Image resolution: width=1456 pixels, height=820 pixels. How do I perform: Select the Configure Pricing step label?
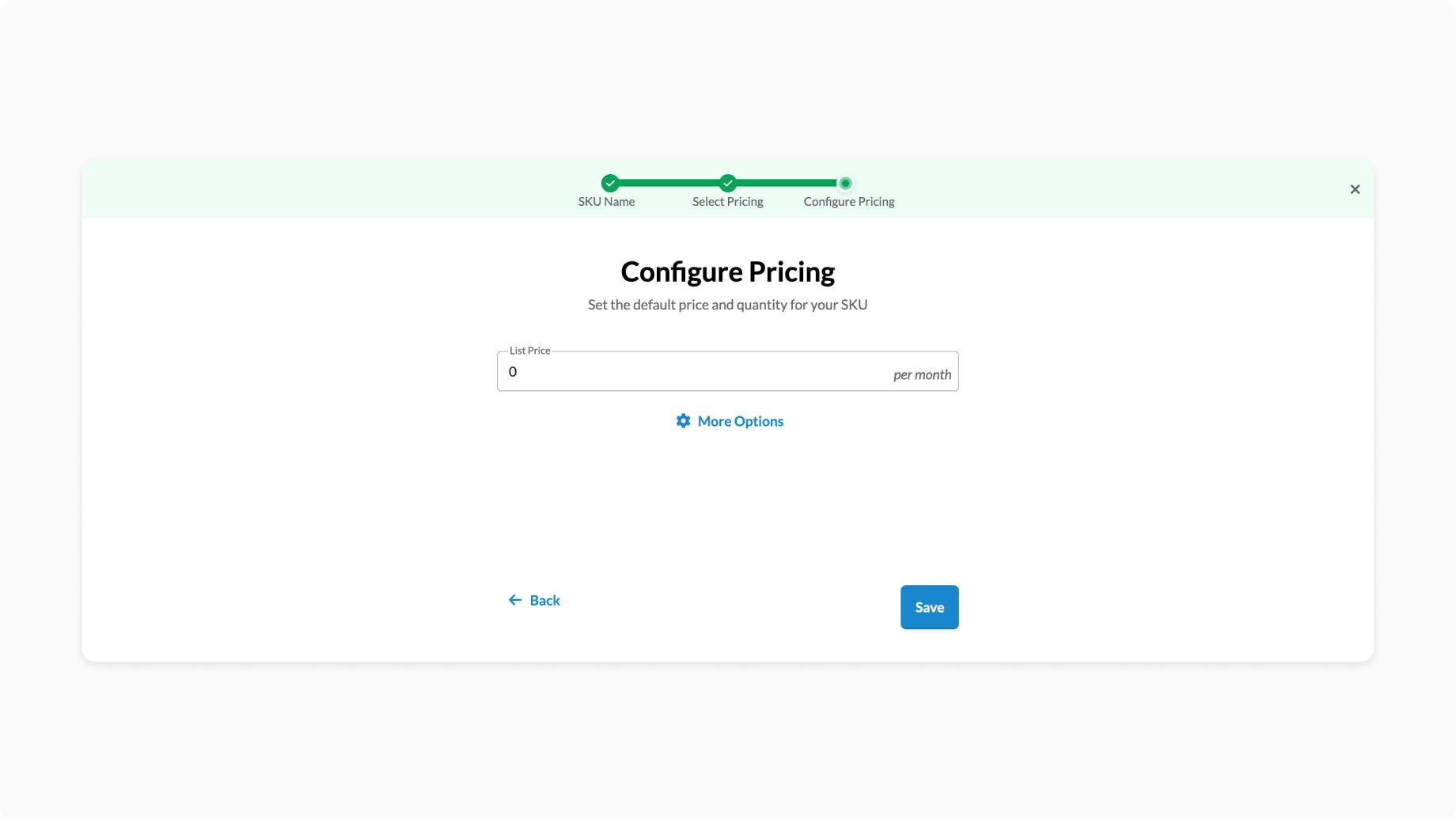pyautogui.click(x=848, y=202)
